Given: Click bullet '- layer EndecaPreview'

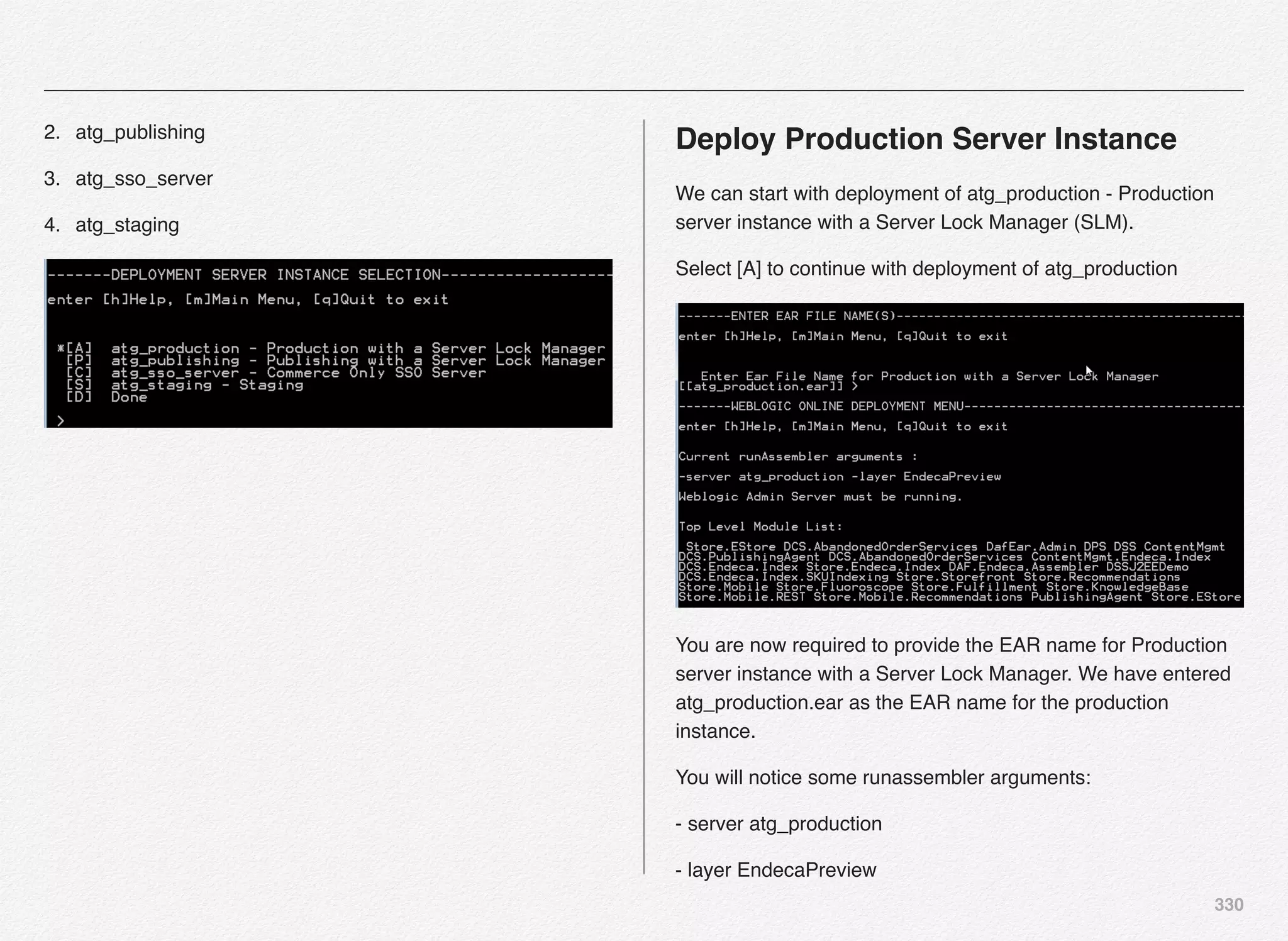Looking at the screenshot, I should coord(775,870).
